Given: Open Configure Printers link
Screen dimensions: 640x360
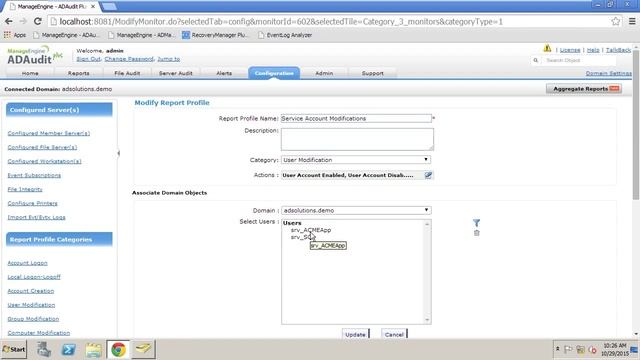Looking at the screenshot, I should [33, 203].
